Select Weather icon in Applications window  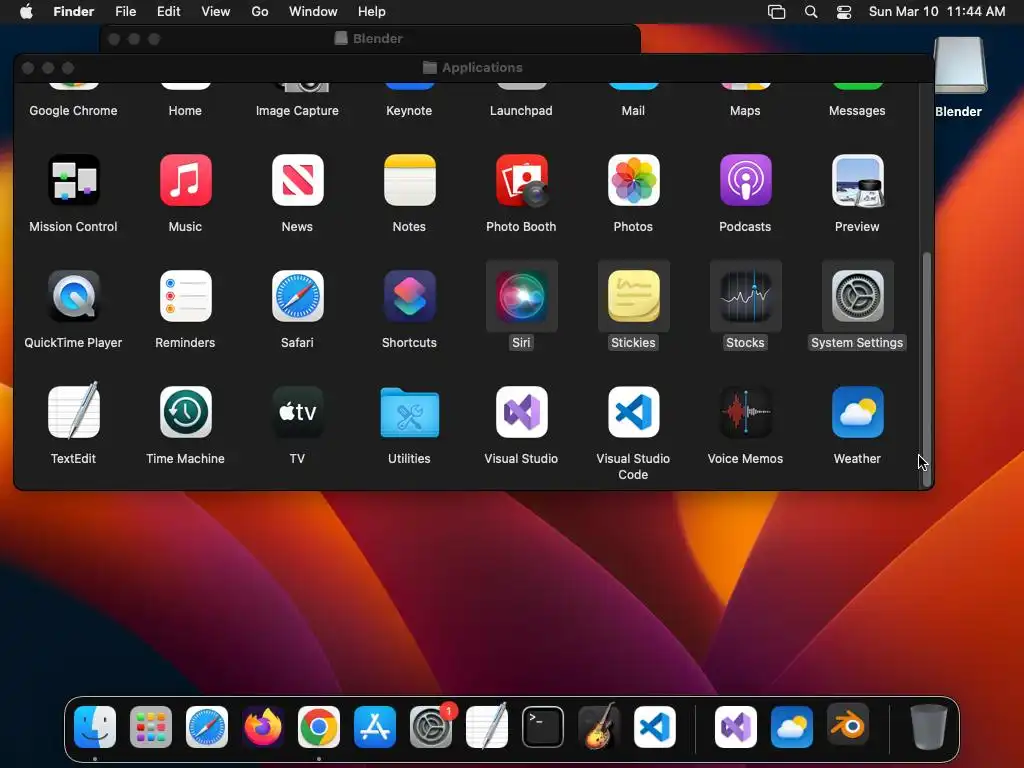pyautogui.click(x=857, y=411)
